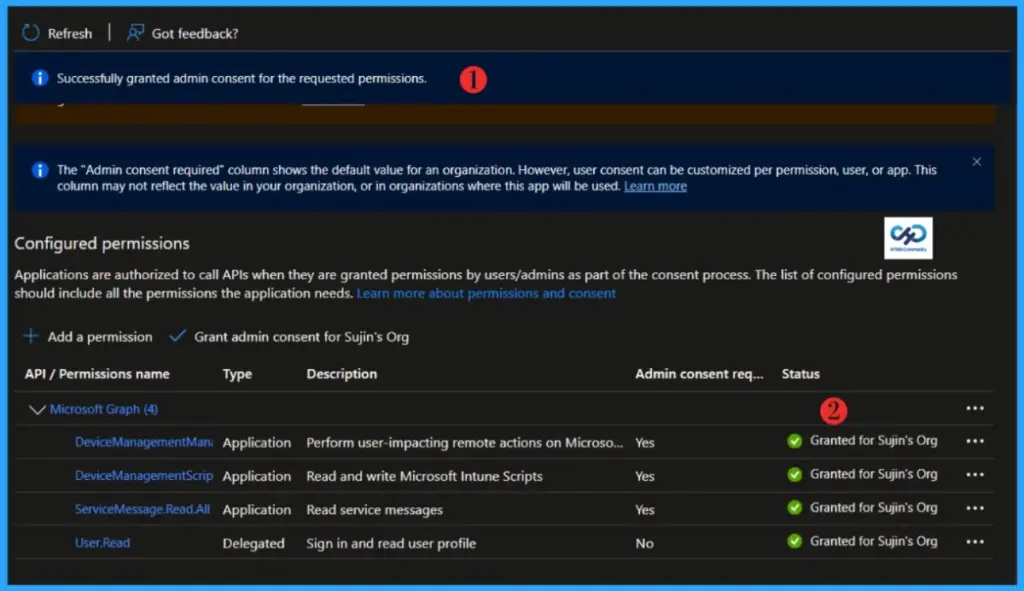This screenshot has width=1024, height=591.
Task: Open more options for DeviceManagementMana permission row
Action: pyautogui.click(x=975, y=441)
